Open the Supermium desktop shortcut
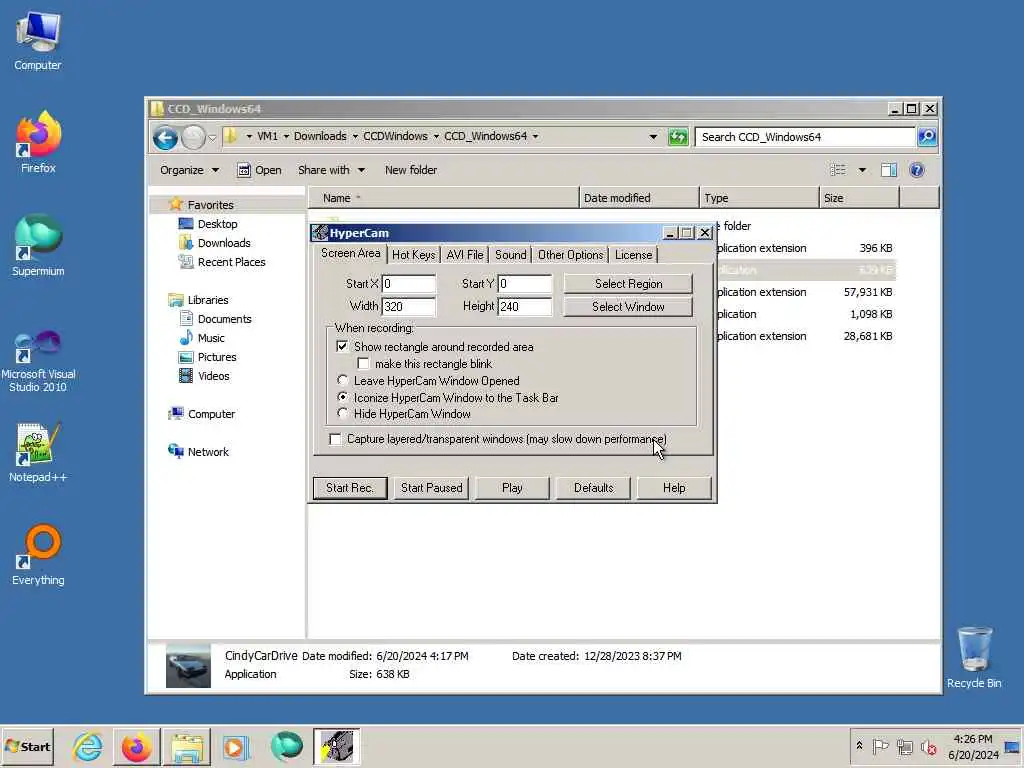 38,245
